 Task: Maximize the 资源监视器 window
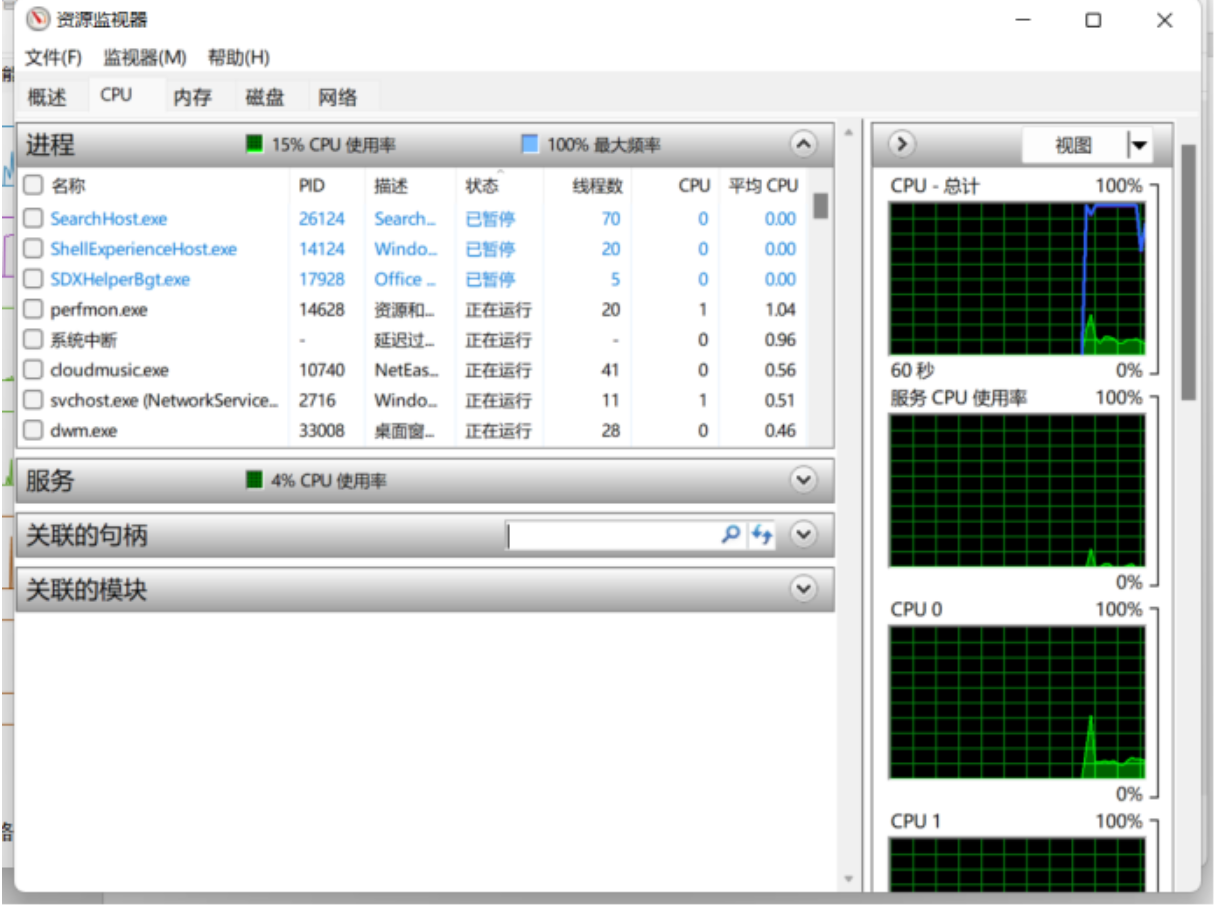click(x=1093, y=20)
